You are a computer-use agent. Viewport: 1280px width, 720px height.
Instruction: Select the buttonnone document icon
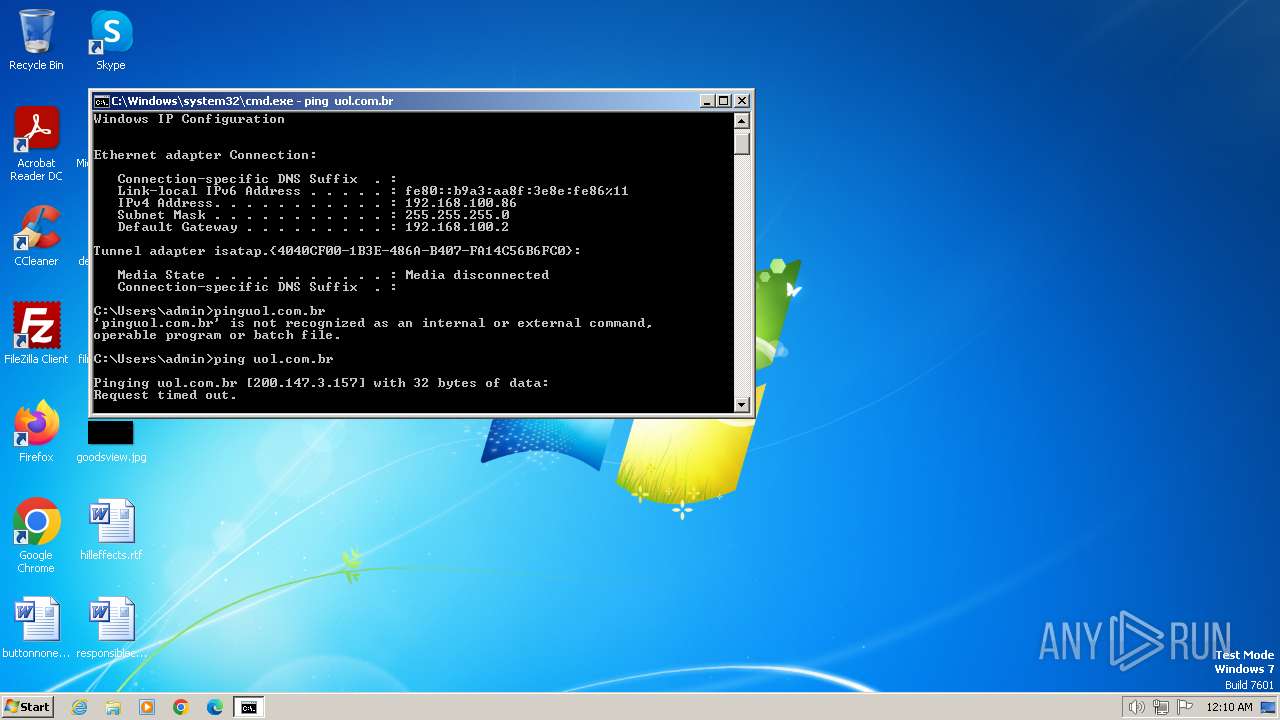tap(36, 628)
